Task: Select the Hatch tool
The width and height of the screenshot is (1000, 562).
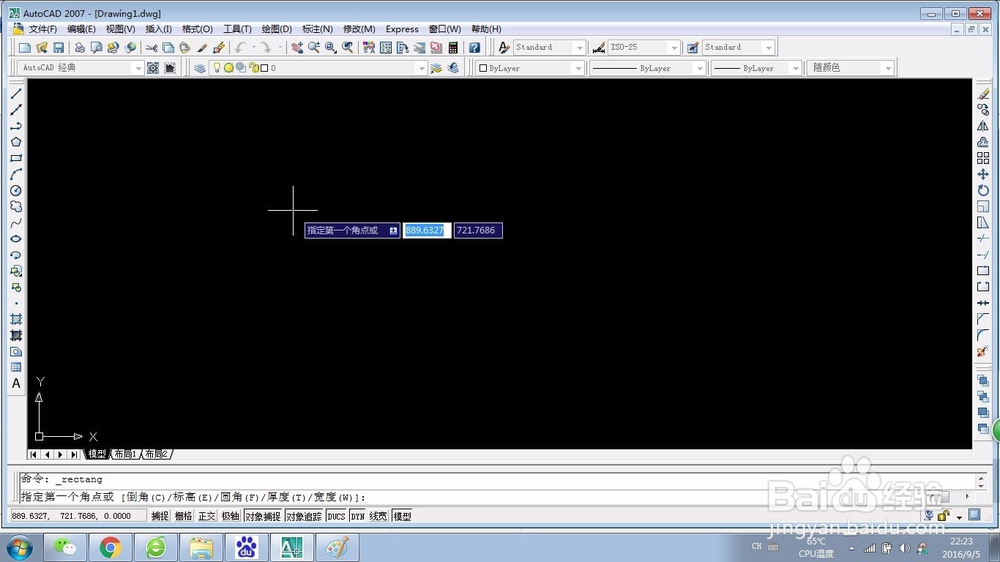Action: (16, 319)
